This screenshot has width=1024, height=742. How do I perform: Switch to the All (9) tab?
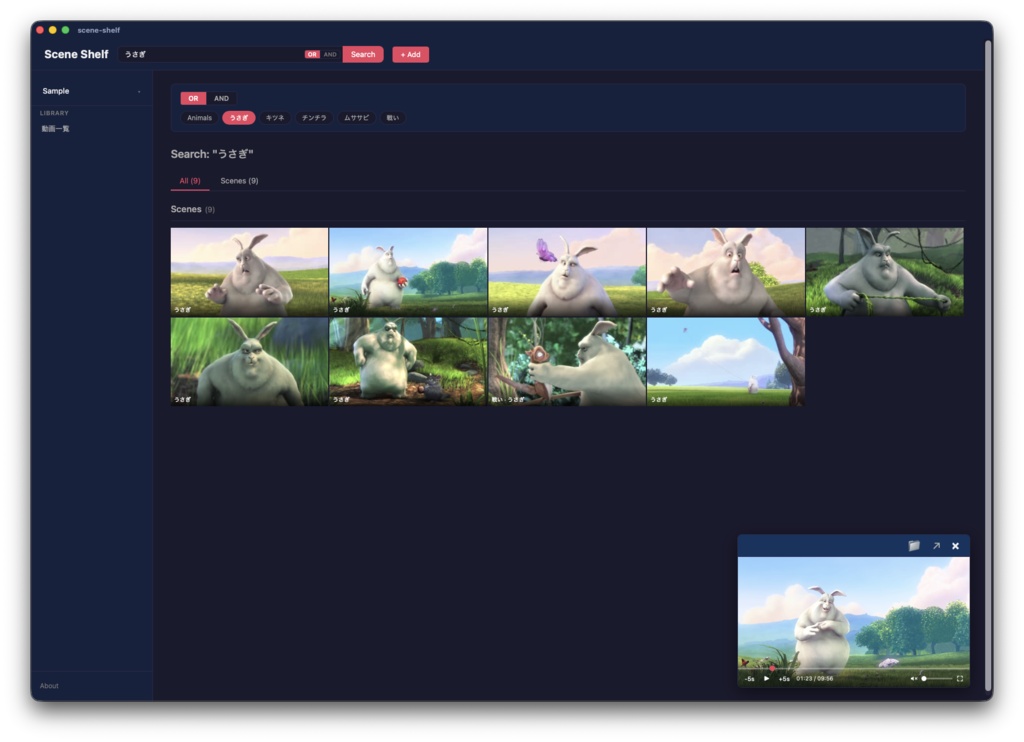(190, 181)
